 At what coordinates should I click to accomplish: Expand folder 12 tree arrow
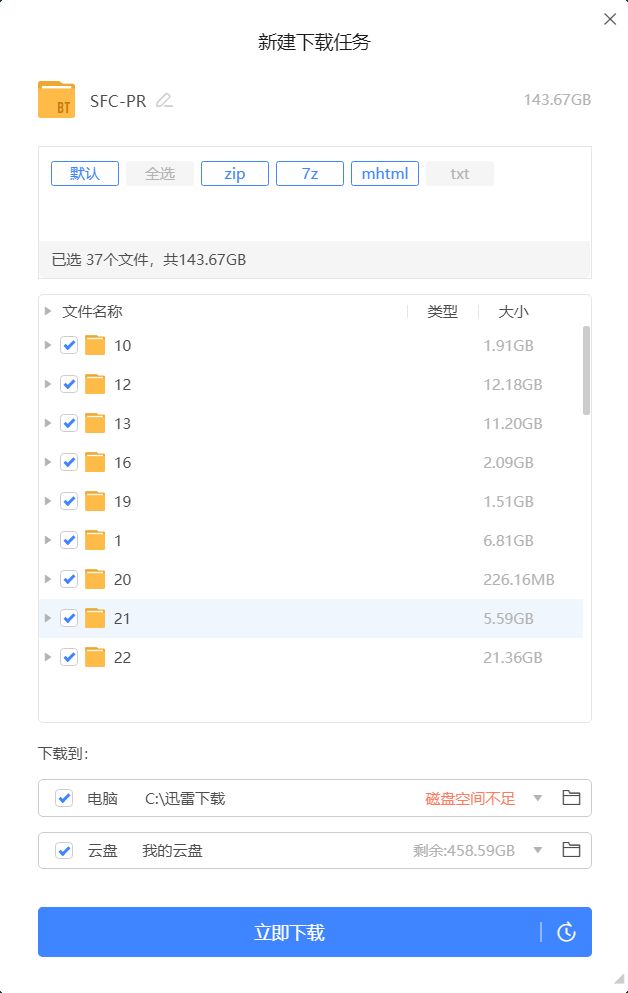[47, 384]
